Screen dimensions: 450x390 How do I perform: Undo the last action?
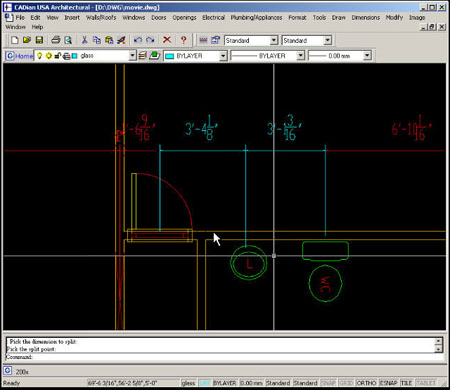coord(138,40)
